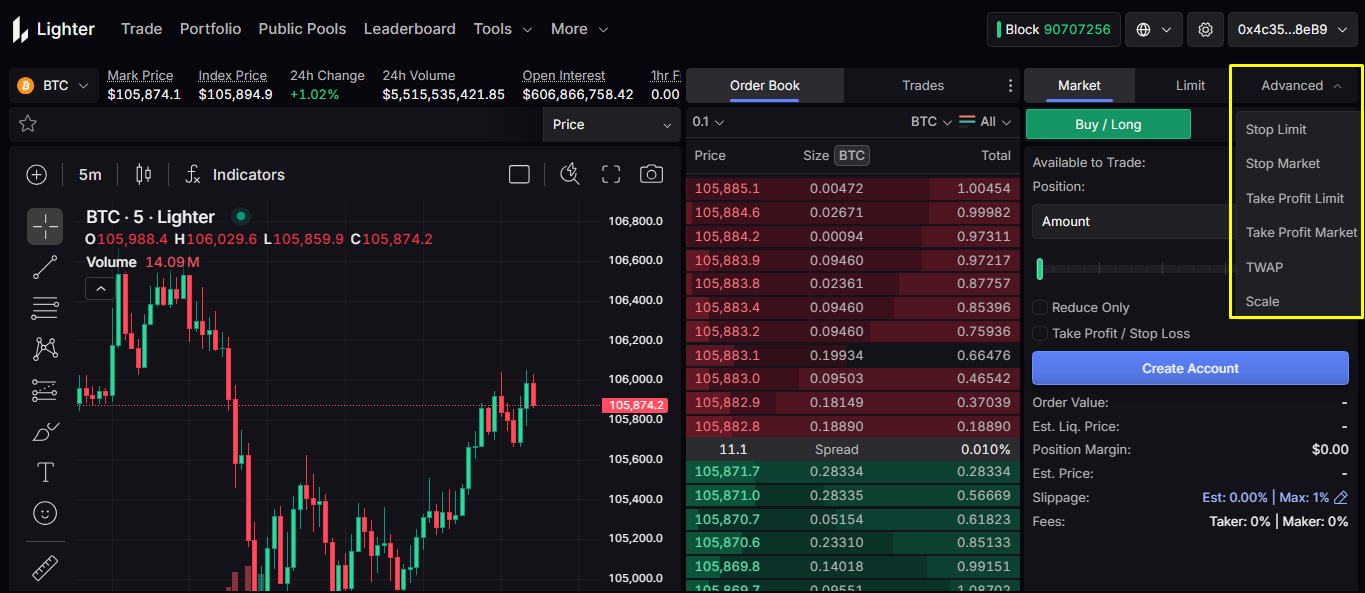This screenshot has height=593, width=1365.
Task: Enable the Take Profit / Stop Loss checkbox
Action: 1041,334
